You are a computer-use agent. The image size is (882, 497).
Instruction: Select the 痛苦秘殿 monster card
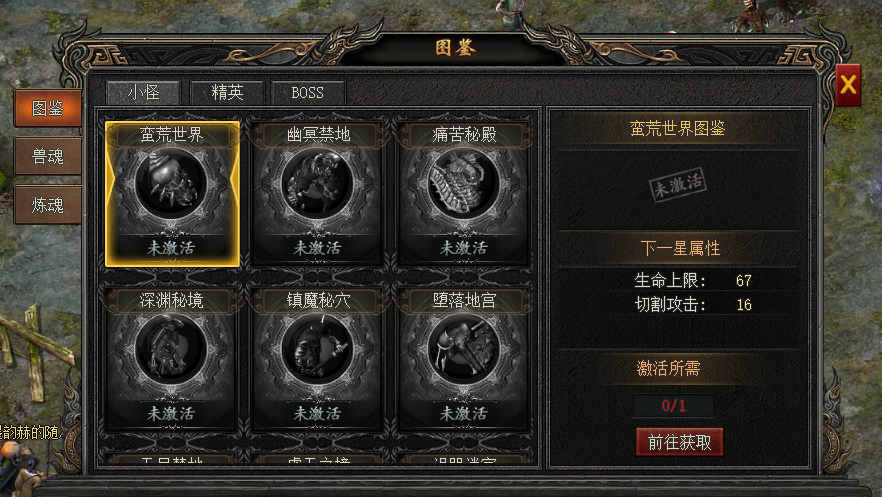[x=464, y=194]
